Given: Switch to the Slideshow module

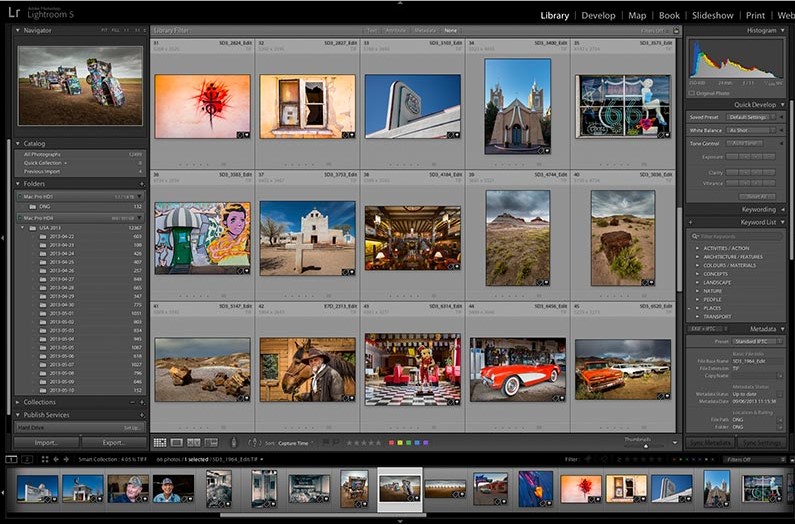Looking at the screenshot, I should (713, 16).
